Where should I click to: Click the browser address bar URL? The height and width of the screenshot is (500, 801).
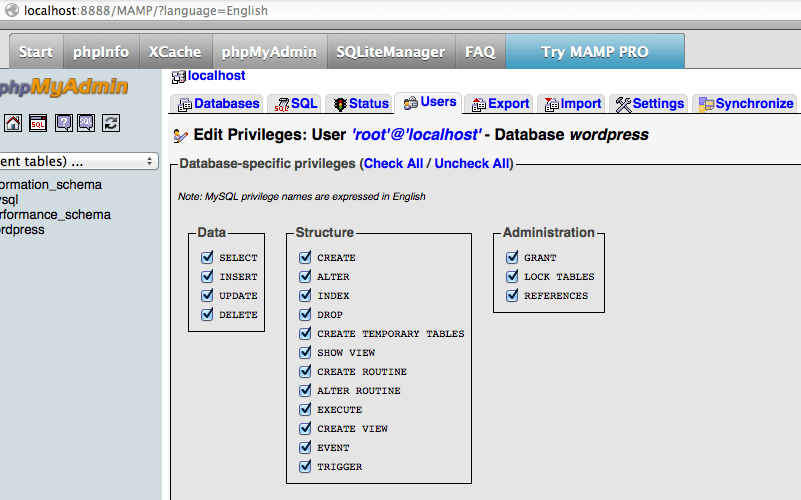pyautogui.click(x=146, y=10)
